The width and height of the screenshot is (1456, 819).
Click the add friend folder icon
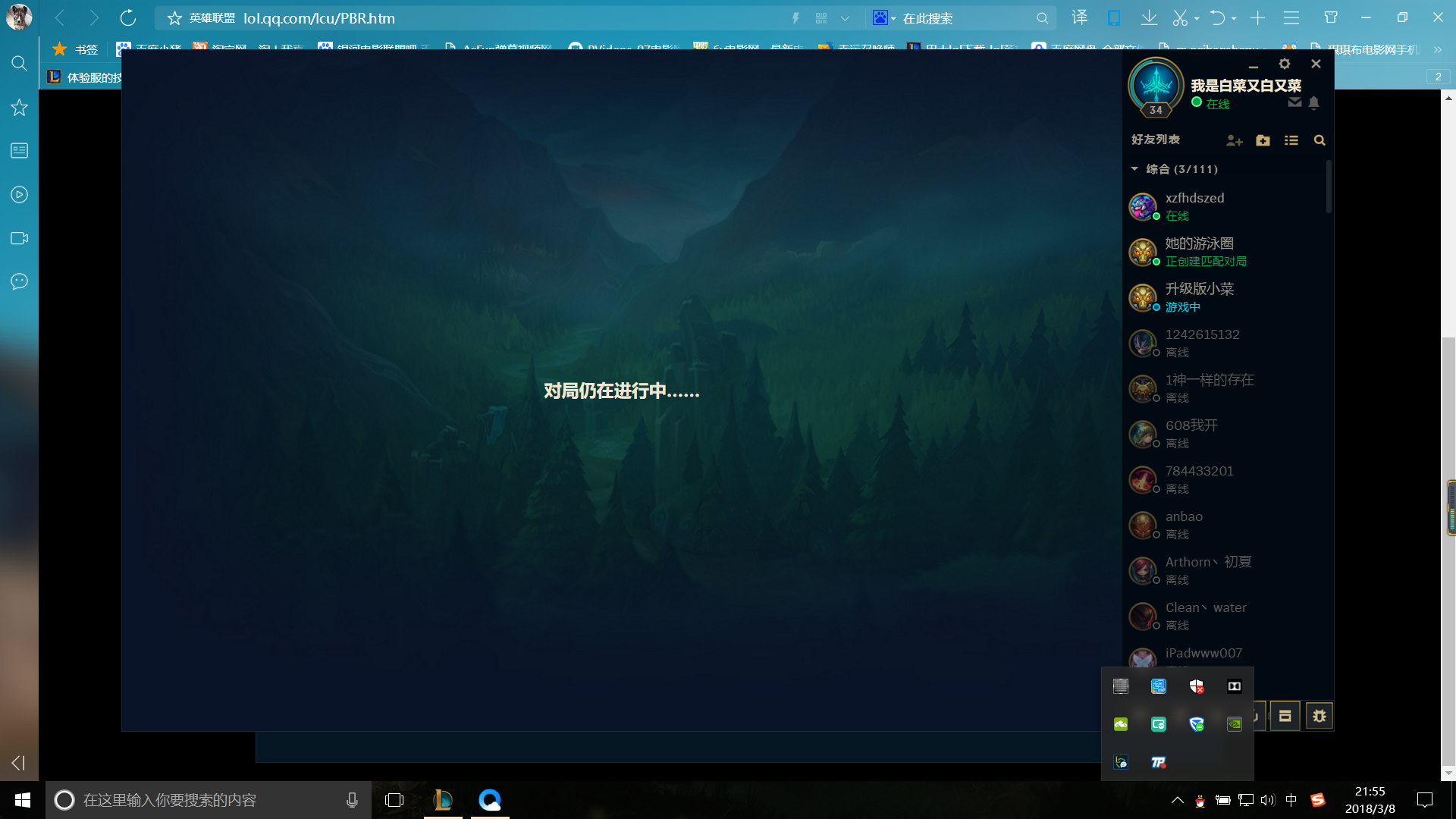click(x=1263, y=140)
